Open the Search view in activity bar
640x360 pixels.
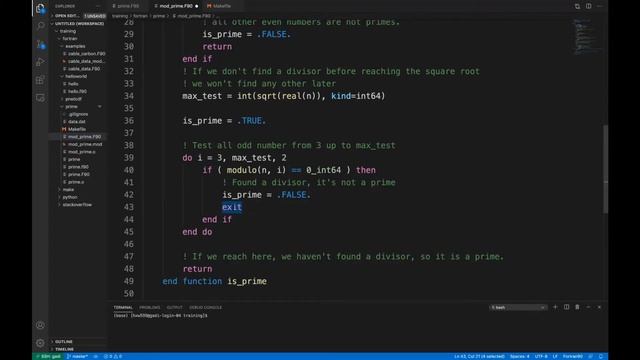40,26
